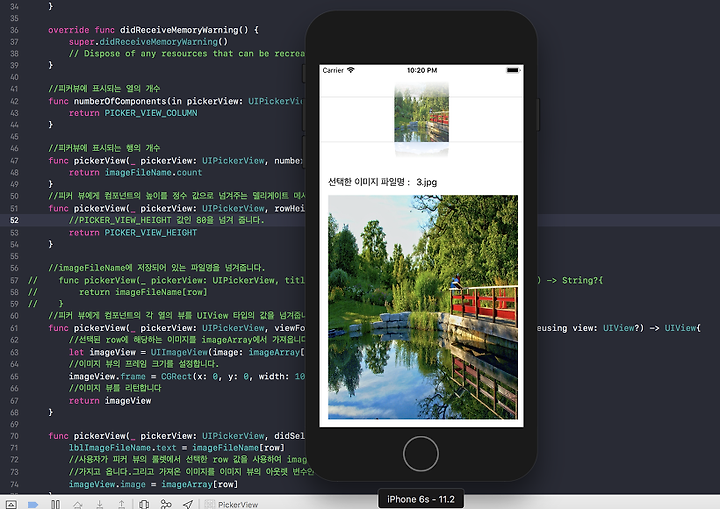Click line number 61 in the gutter
The image size is (720, 509).
pyautogui.click(x=15, y=328)
